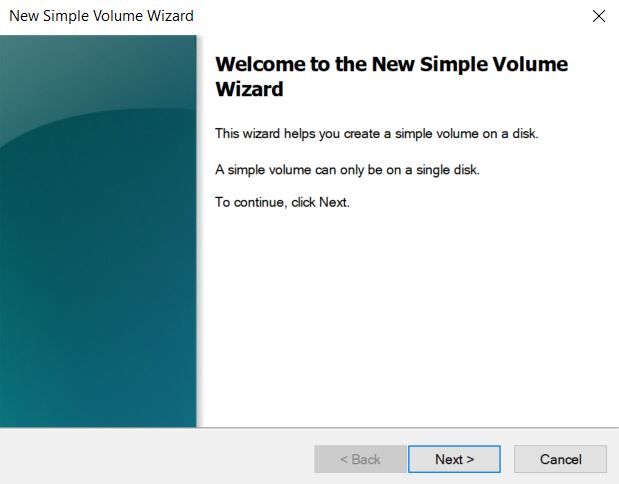Click the word 'Wizard' on the heading's second line

click(249, 89)
